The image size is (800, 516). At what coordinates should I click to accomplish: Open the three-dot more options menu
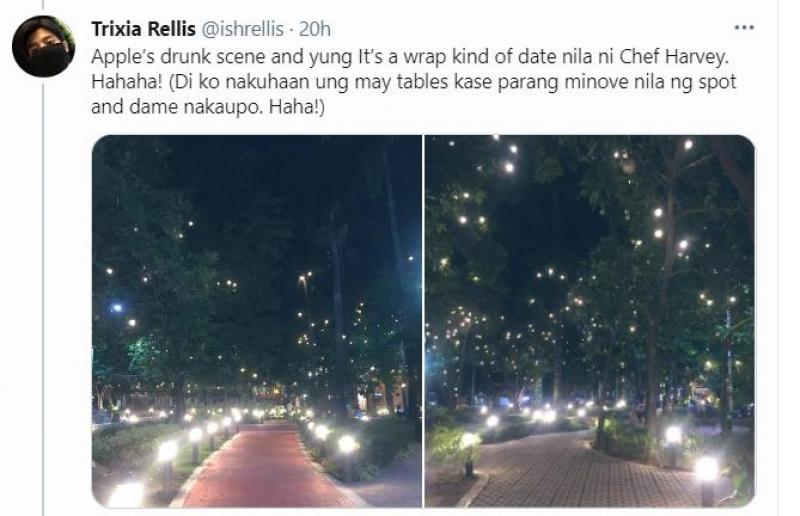tap(744, 28)
